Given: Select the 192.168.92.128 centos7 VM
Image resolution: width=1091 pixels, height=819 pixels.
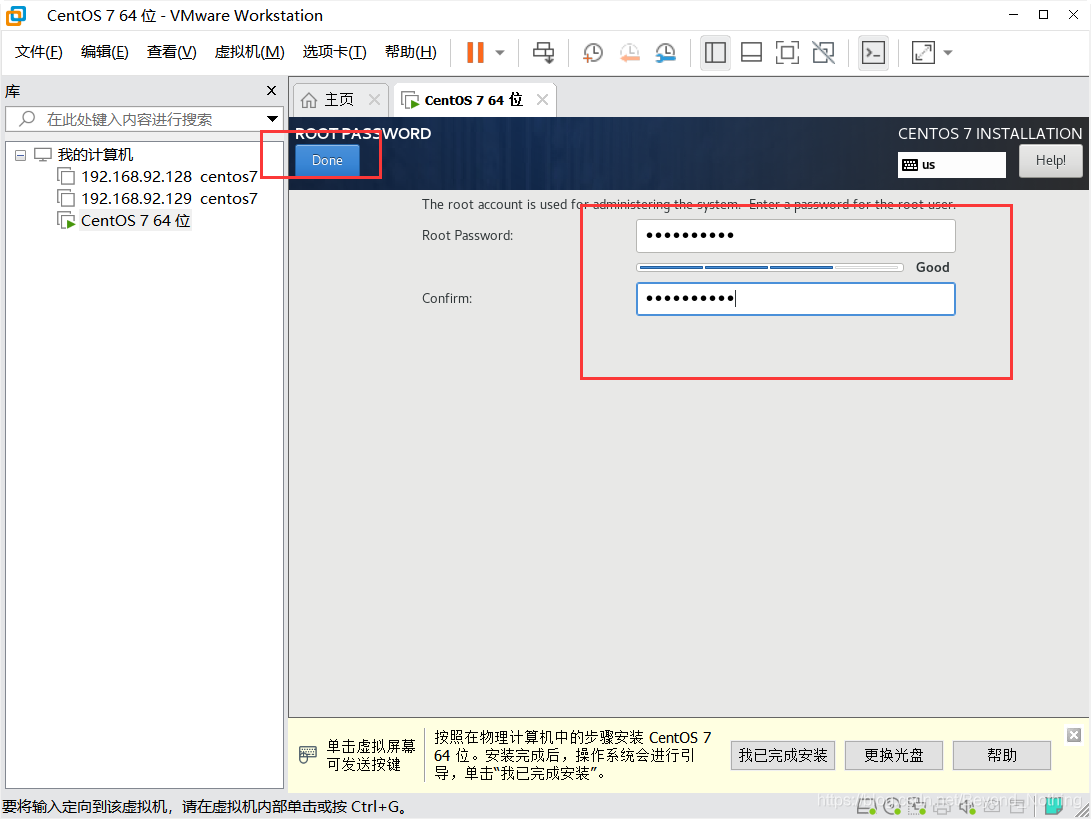Looking at the screenshot, I should (169, 177).
